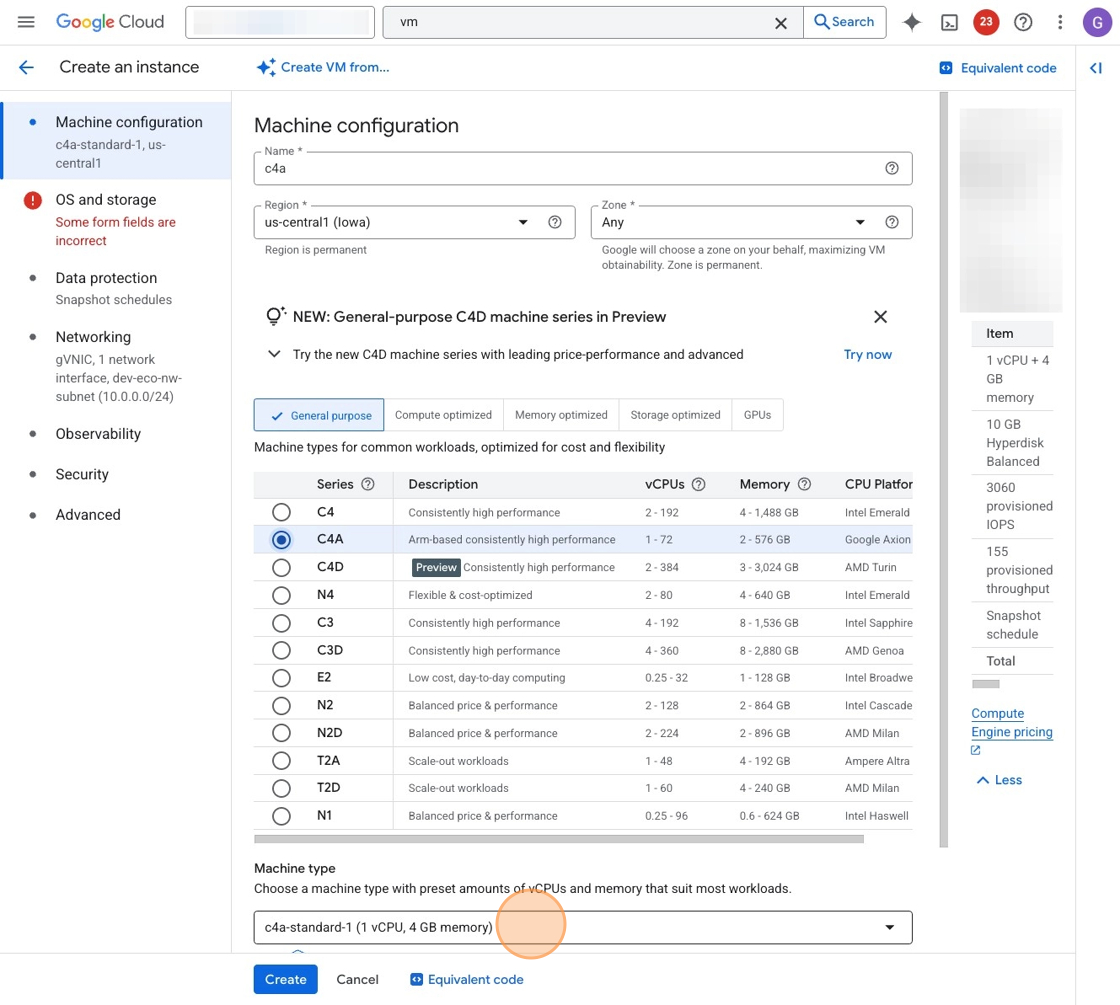Activate Cloud Shell terminal icon
Viewport: 1120px width, 1005px height.
click(x=949, y=23)
